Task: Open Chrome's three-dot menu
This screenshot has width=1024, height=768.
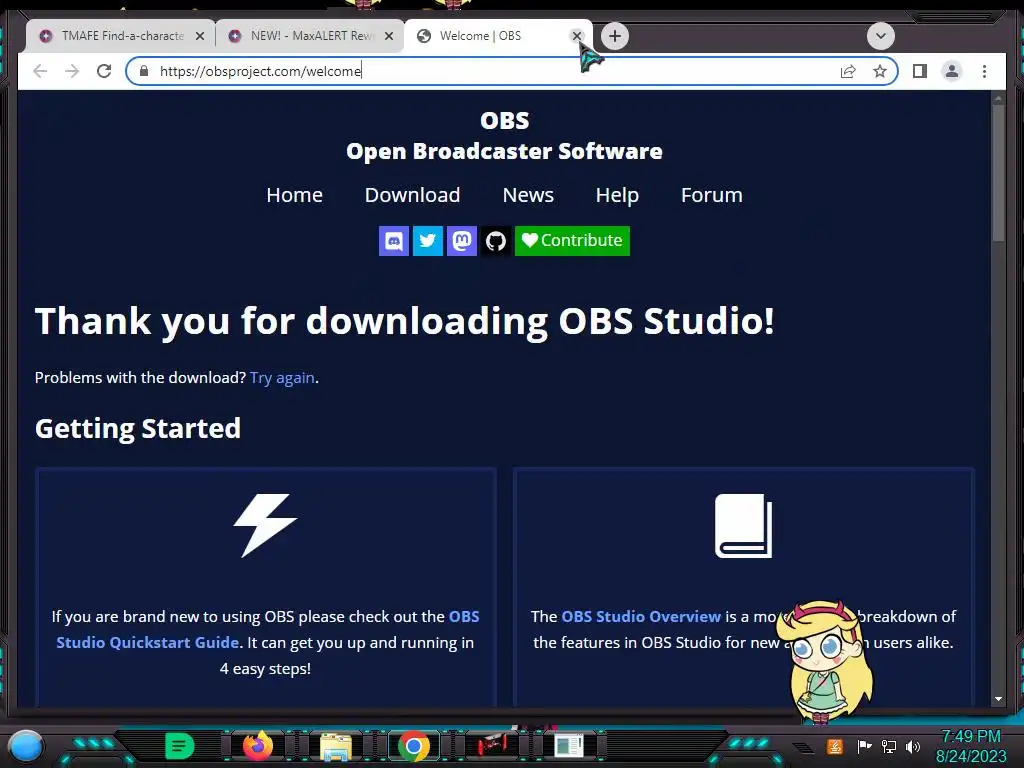Action: (x=984, y=71)
